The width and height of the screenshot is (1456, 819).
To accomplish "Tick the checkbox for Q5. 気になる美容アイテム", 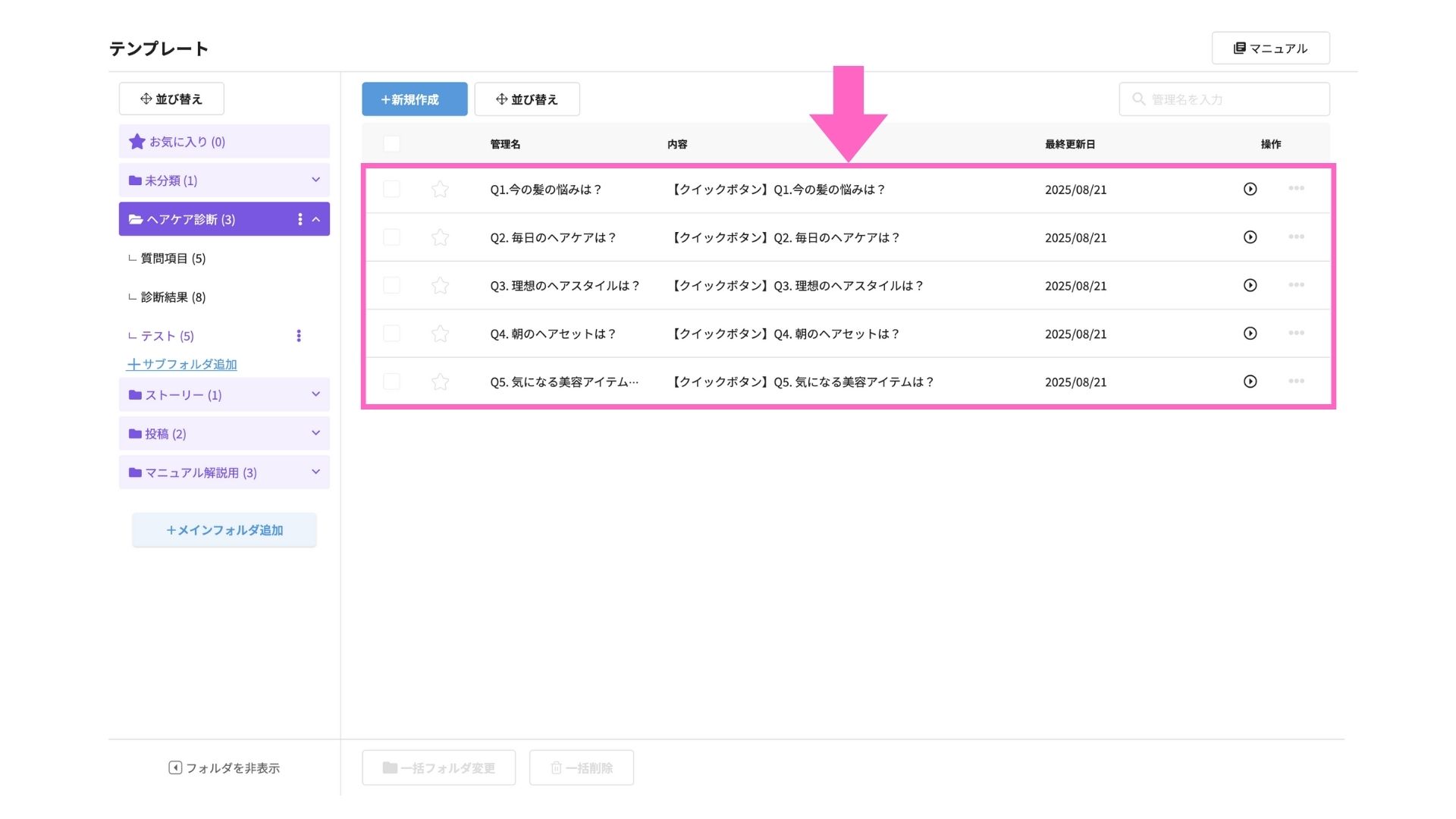I will coord(391,381).
